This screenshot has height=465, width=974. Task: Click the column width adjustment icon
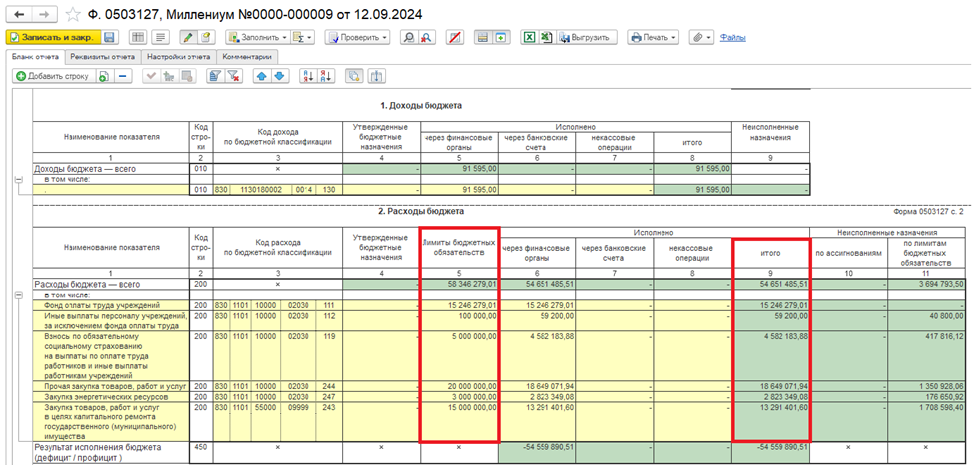(x=377, y=76)
